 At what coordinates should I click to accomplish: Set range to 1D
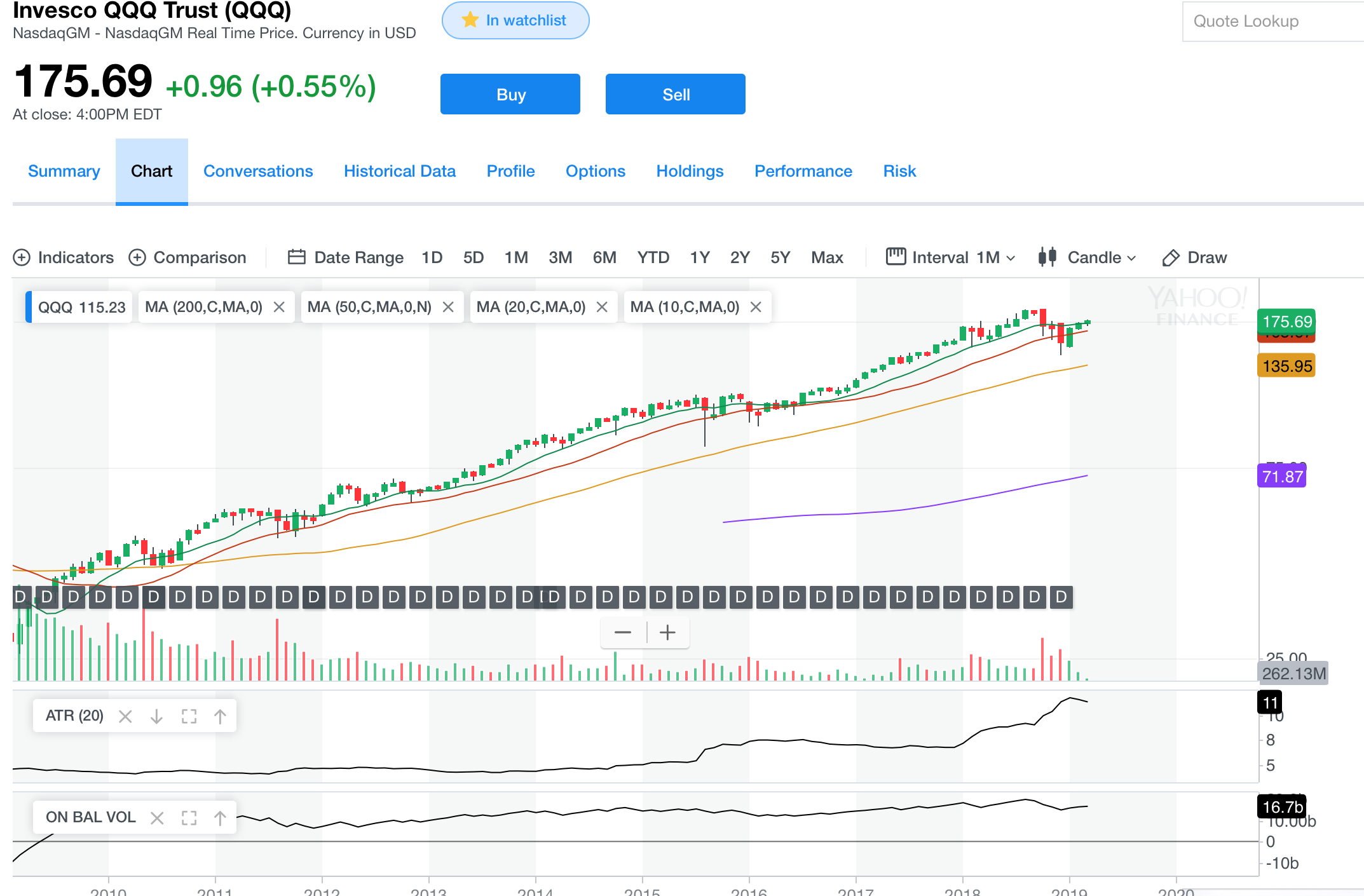432,257
